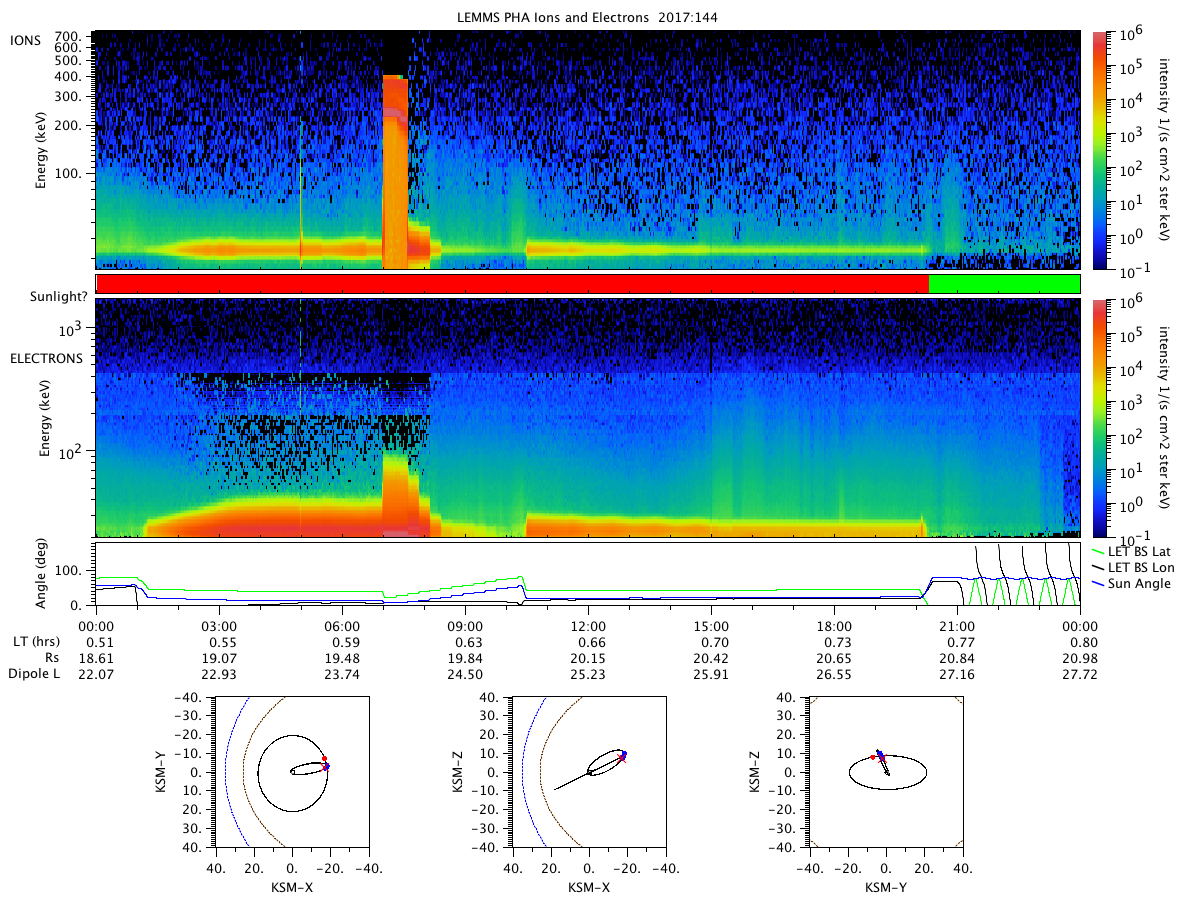
Task: Click the 200. tick on ion energy axis
Action: (x=67, y=127)
